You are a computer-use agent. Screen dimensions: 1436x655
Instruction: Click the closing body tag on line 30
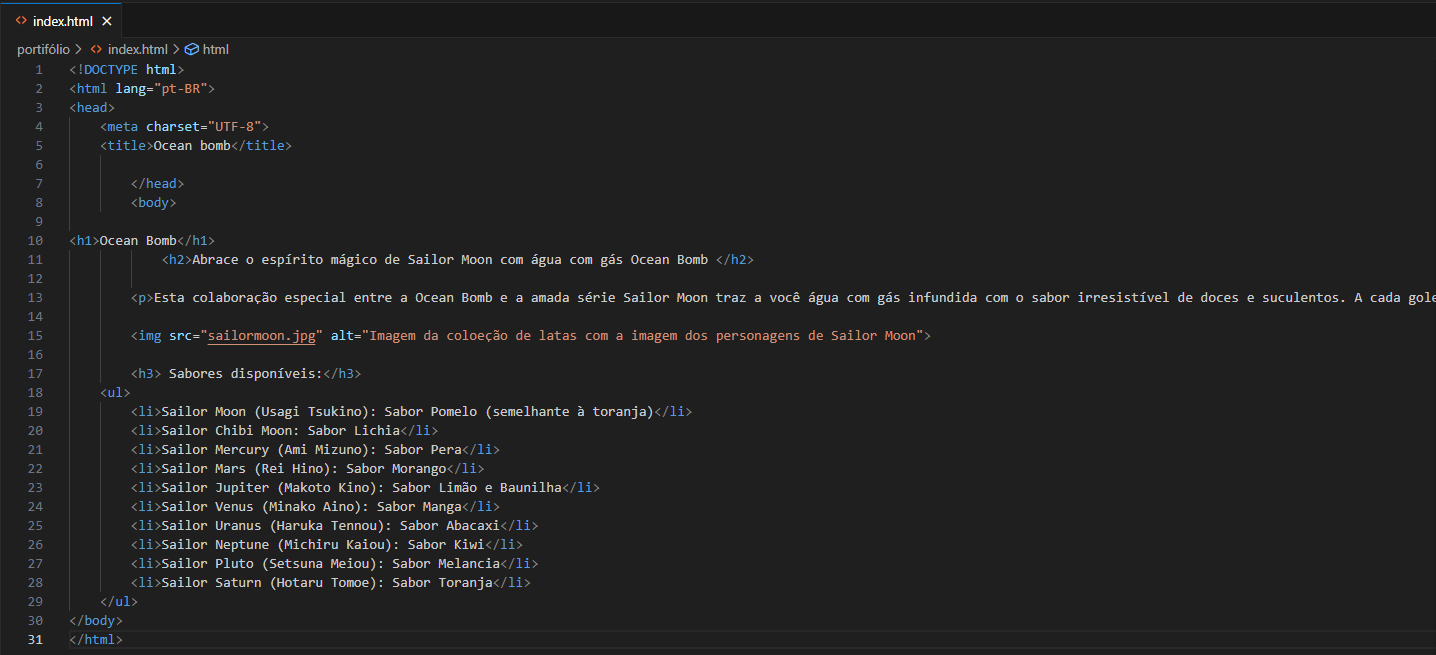pyautogui.click(x=95, y=620)
